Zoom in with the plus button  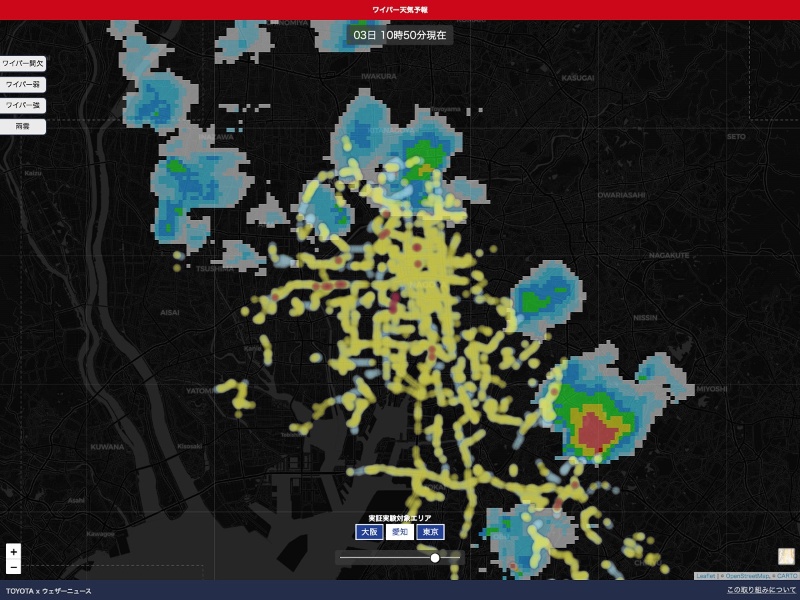(13, 551)
